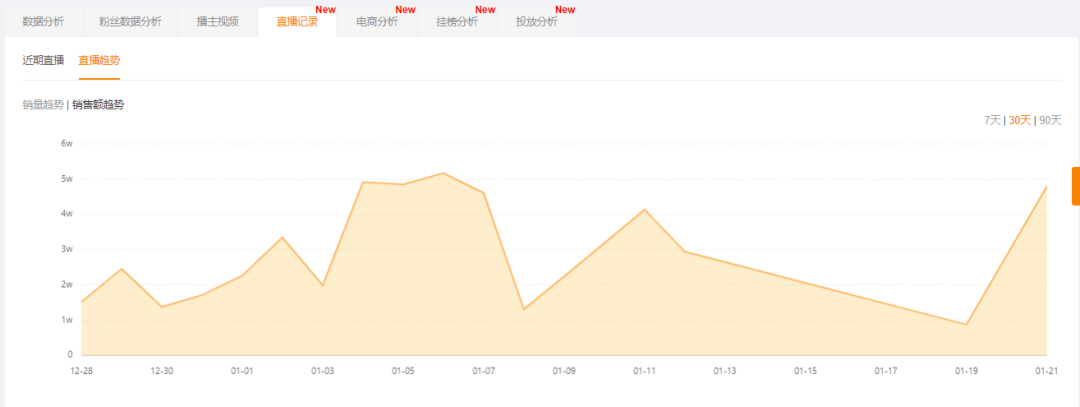The height and width of the screenshot is (407, 1080).
Task: Set time range to 30天
Action: coord(1019,120)
